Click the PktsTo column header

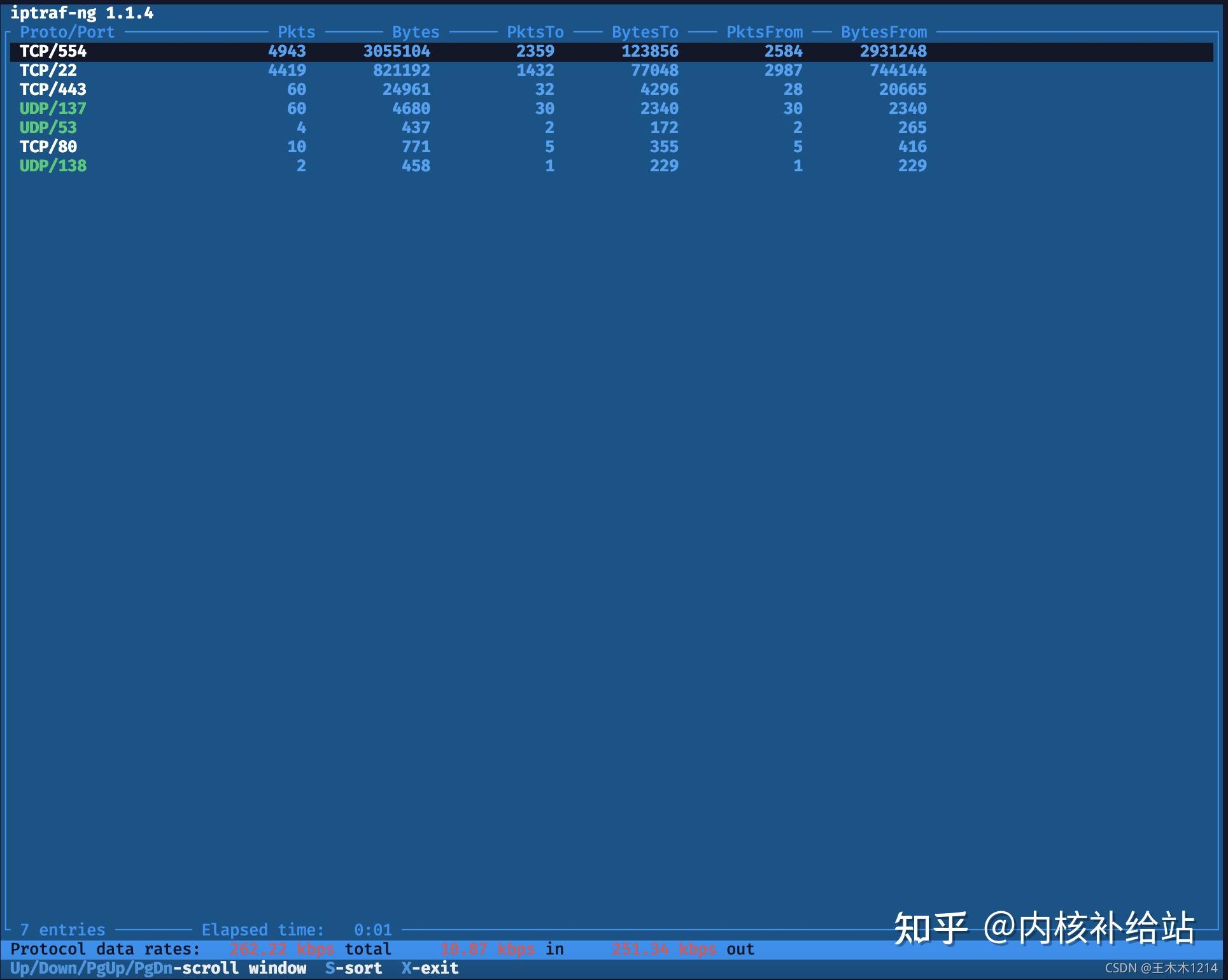535,32
